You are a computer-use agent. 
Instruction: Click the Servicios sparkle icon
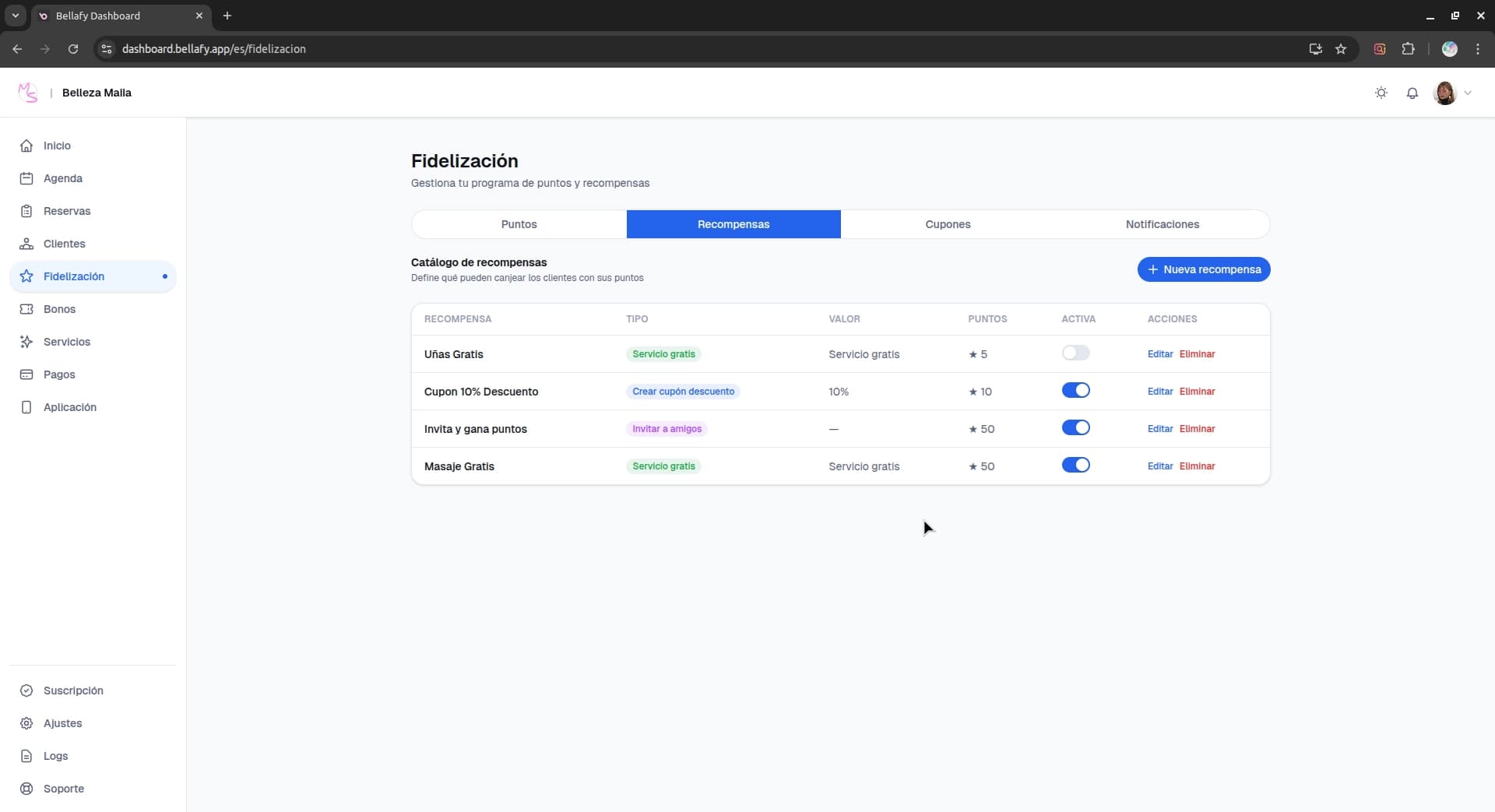26,342
